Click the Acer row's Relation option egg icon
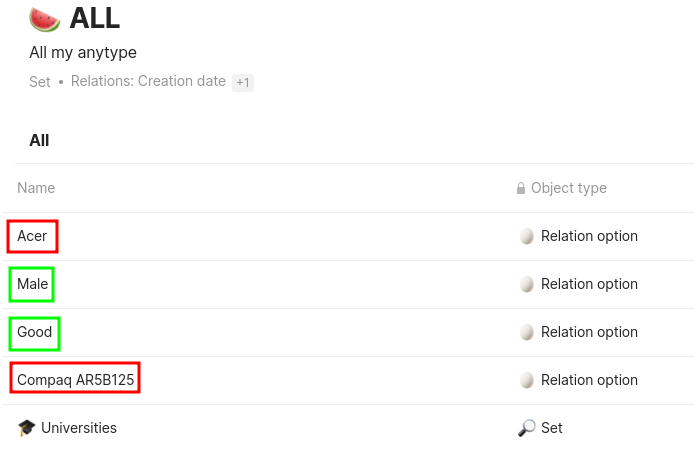Viewport: 694px width, 452px height. coord(527,236)
